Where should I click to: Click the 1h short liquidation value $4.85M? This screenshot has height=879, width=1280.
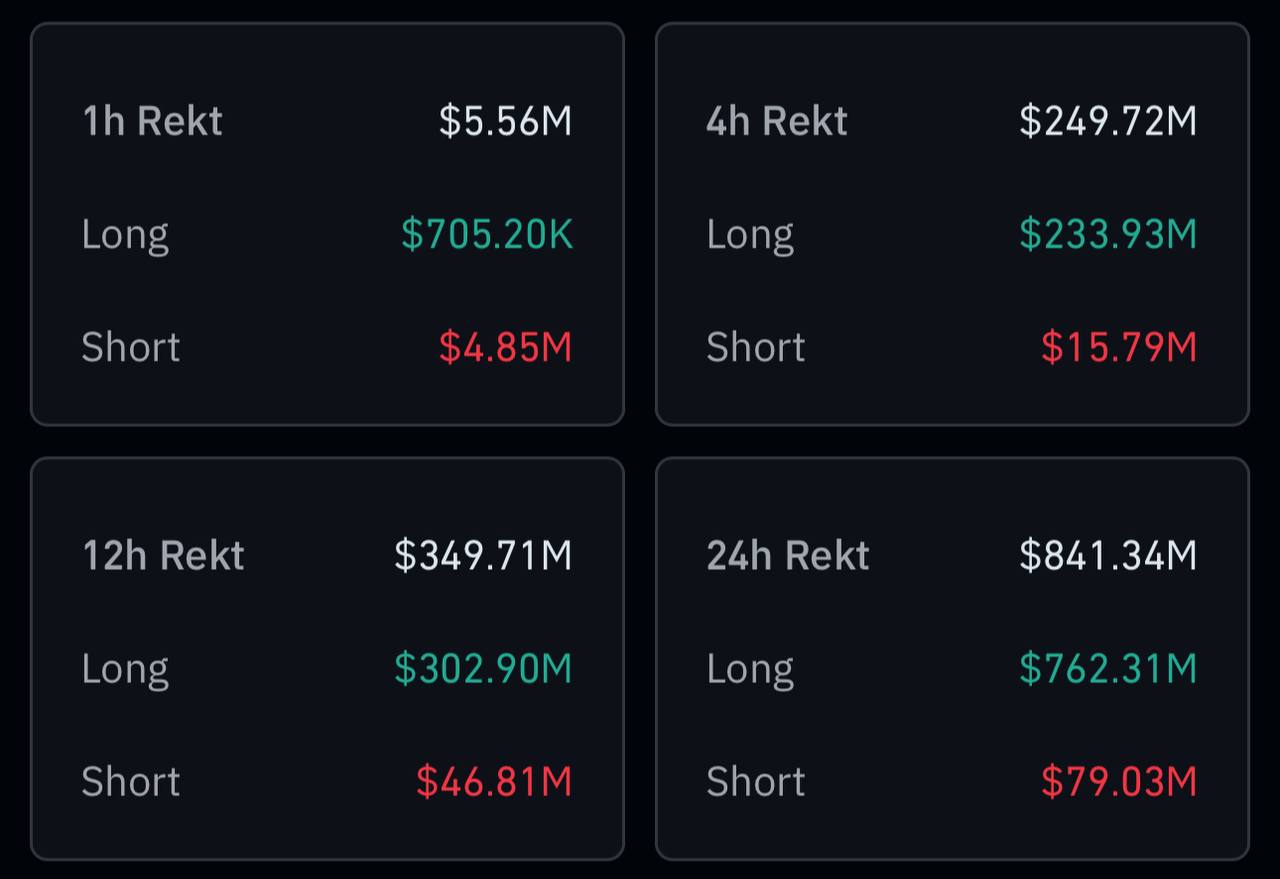(x=505, y=347)
